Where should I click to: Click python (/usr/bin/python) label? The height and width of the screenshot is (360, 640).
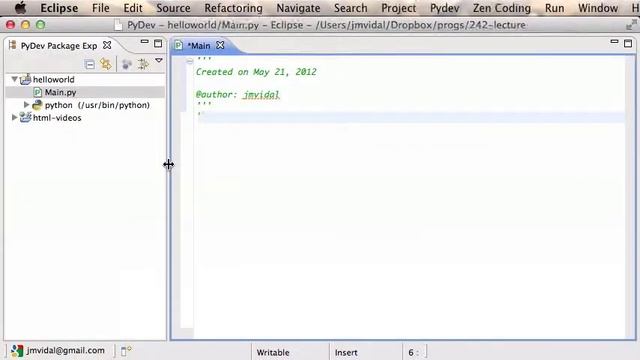click(97, 105)
